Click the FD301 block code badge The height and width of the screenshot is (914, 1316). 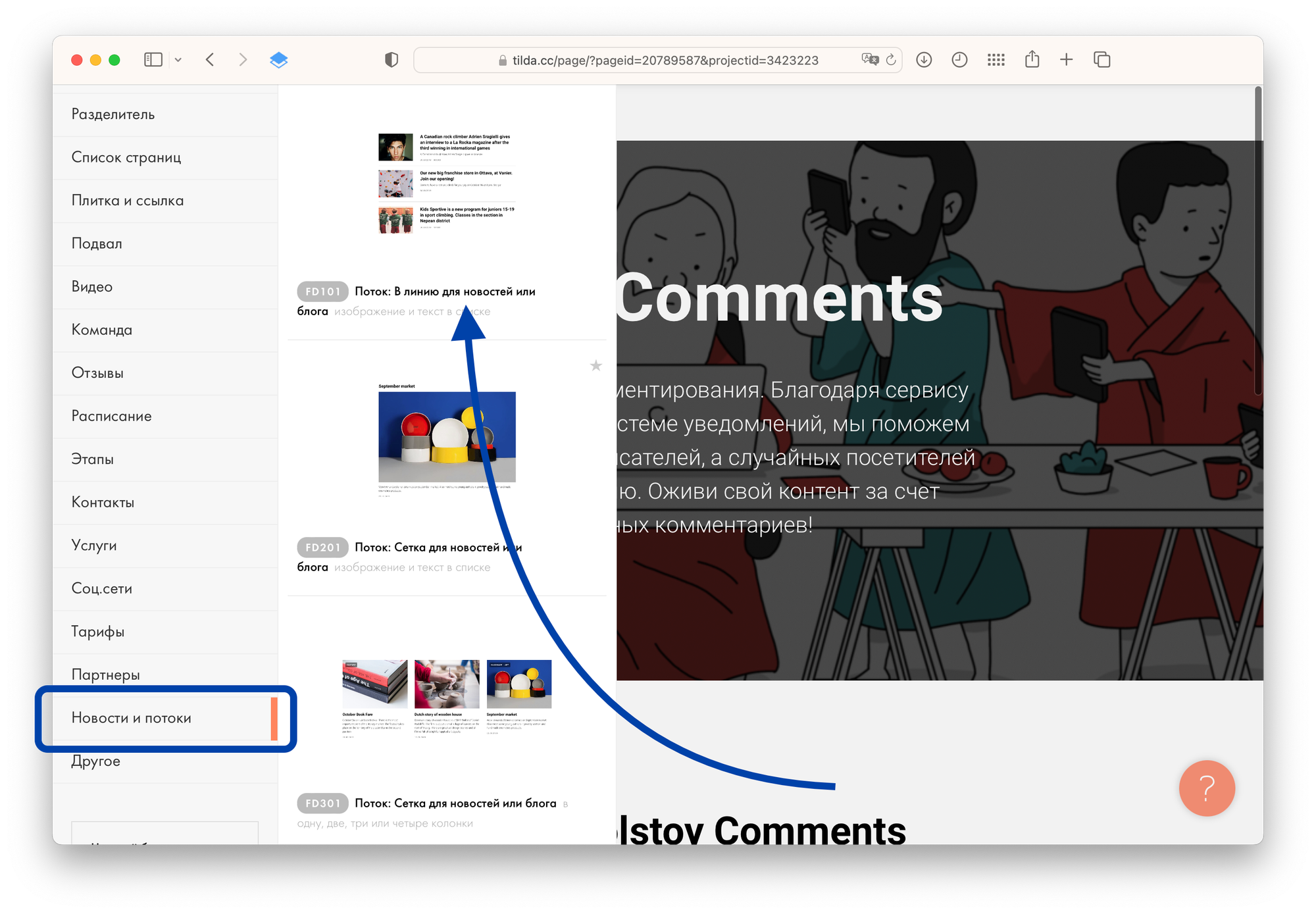point(322,803)
